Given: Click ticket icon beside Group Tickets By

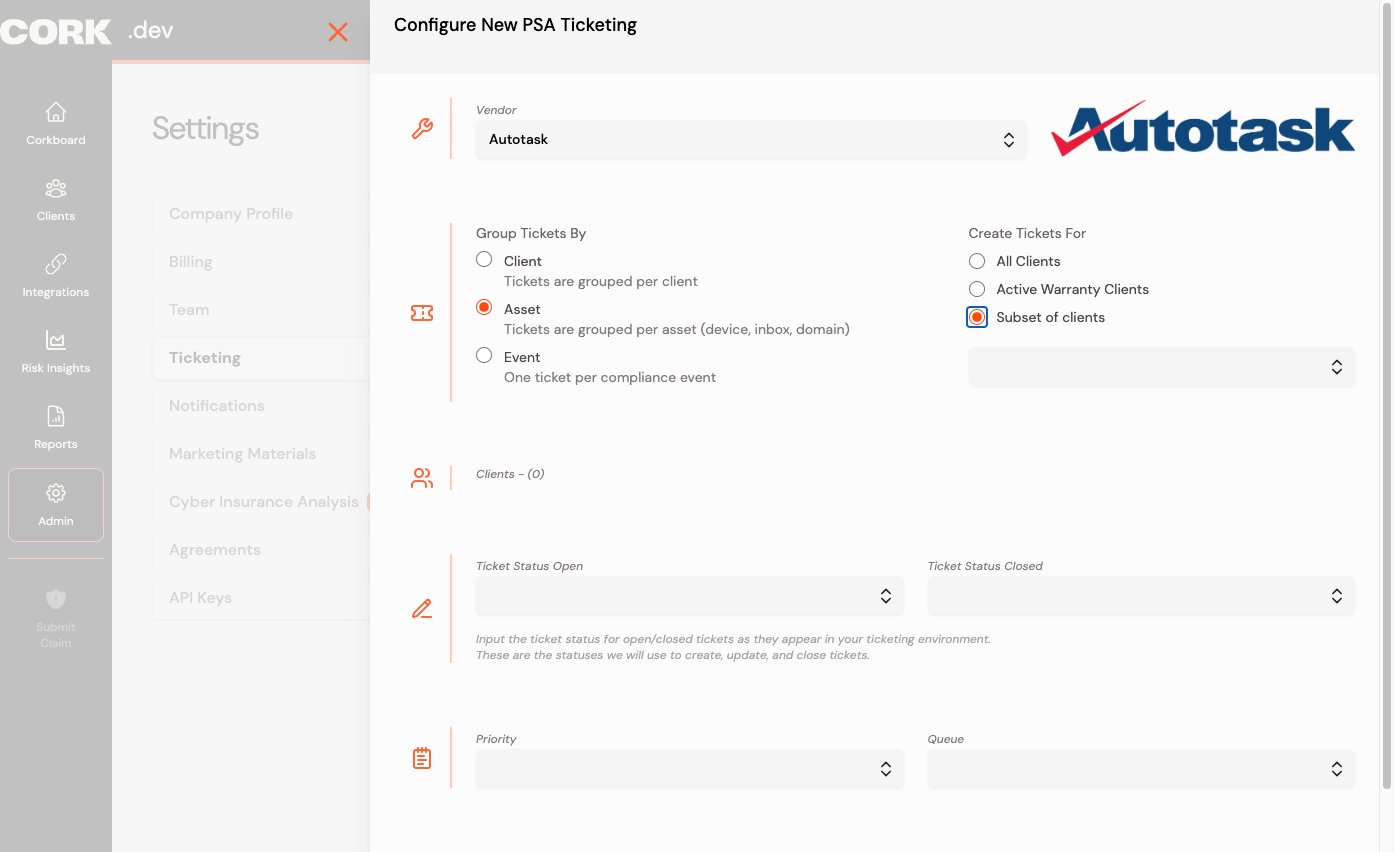Looking at the screenshot, I should tap(422, 313).
